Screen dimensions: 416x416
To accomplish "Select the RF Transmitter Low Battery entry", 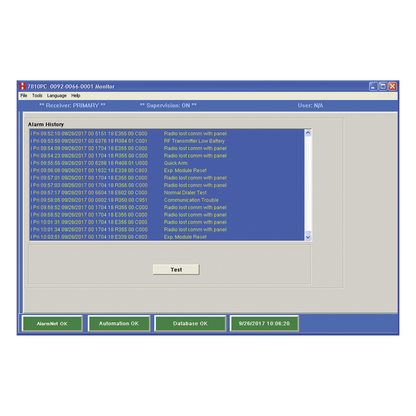I will pyautogui.click(x=167, y=141).
